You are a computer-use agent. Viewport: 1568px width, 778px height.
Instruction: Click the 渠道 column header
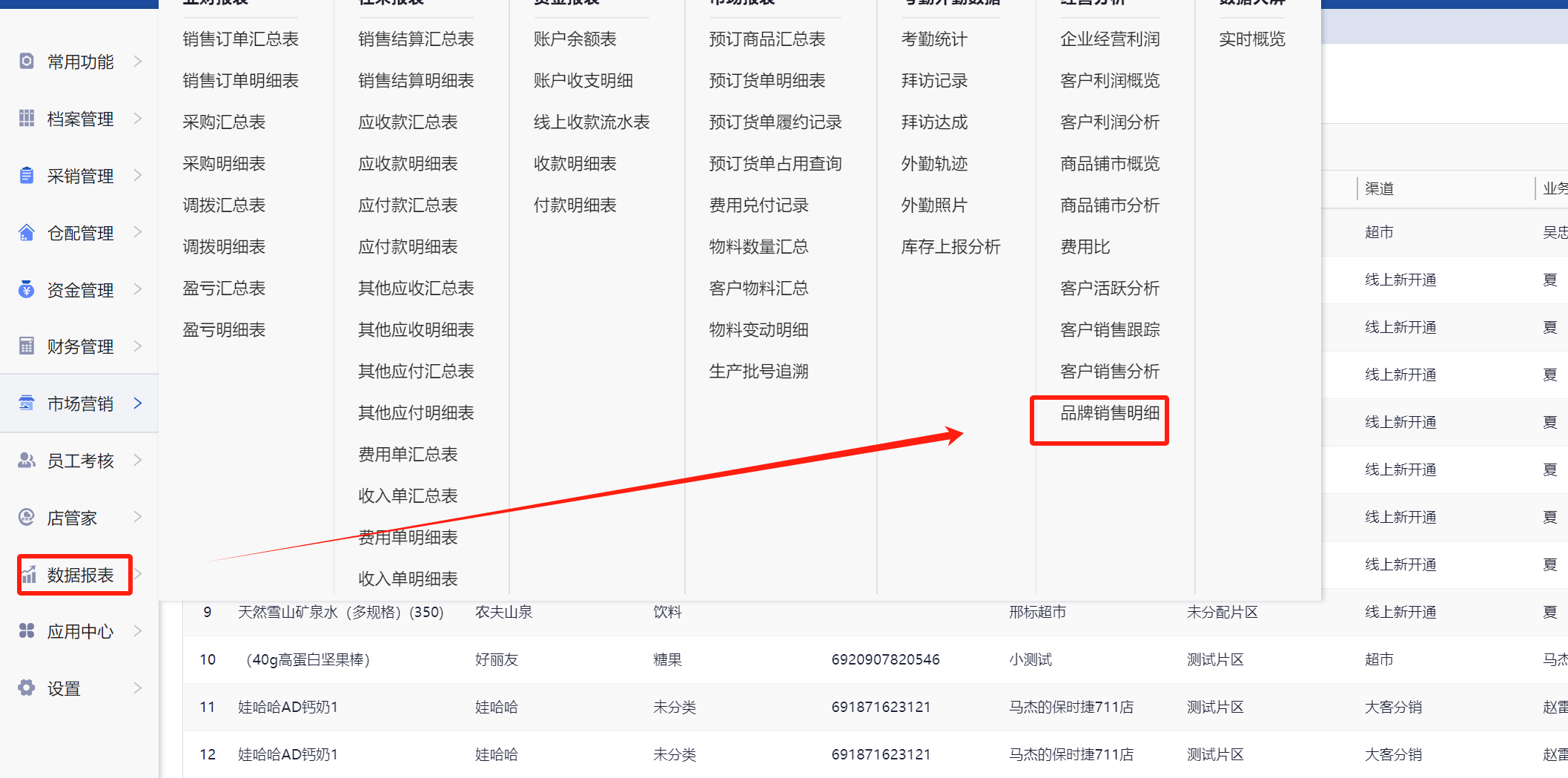click(1379, 189)
